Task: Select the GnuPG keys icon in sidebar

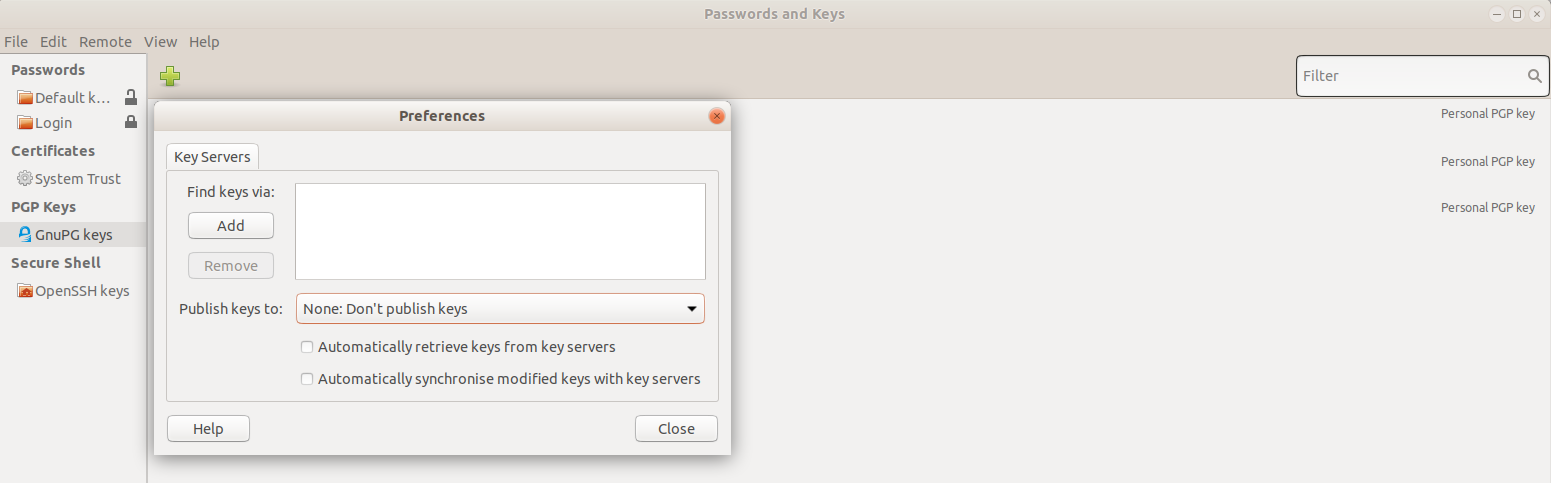Action: 25,235
